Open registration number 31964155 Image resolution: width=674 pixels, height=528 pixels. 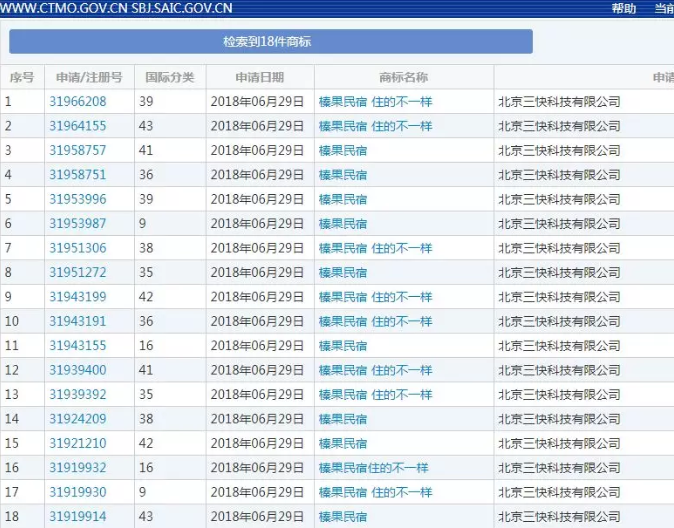tap(77, 126)
